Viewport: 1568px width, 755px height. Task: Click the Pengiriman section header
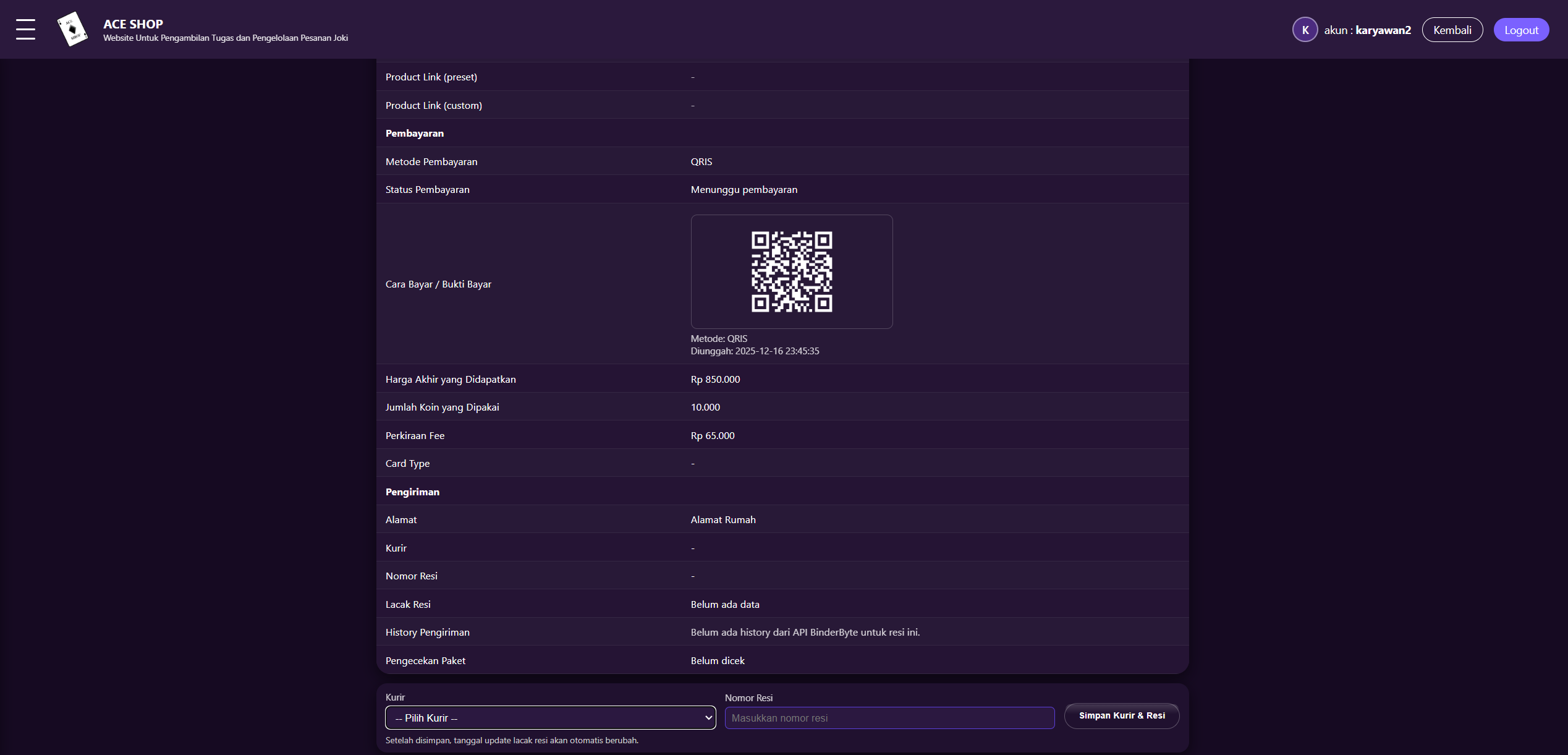click(x=412, y=492)
